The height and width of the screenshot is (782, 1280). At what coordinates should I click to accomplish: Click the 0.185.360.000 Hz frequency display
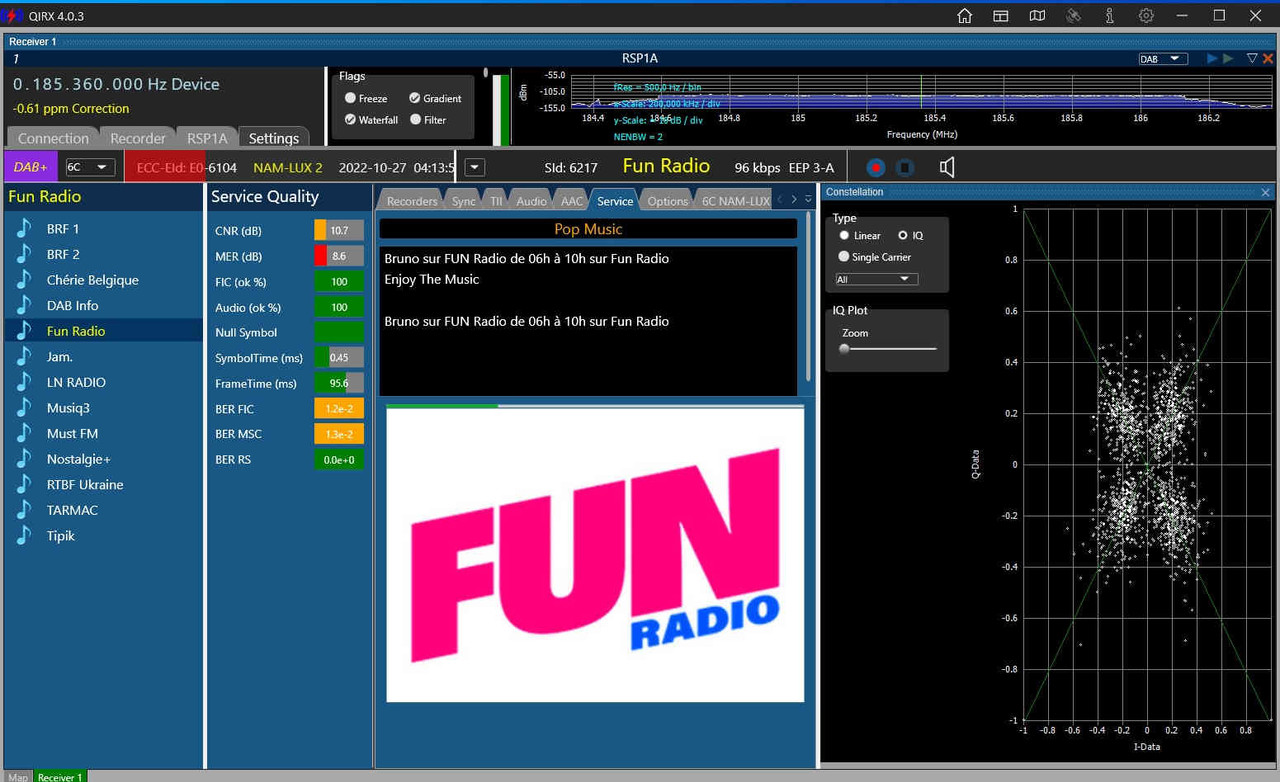click(116, 84)
